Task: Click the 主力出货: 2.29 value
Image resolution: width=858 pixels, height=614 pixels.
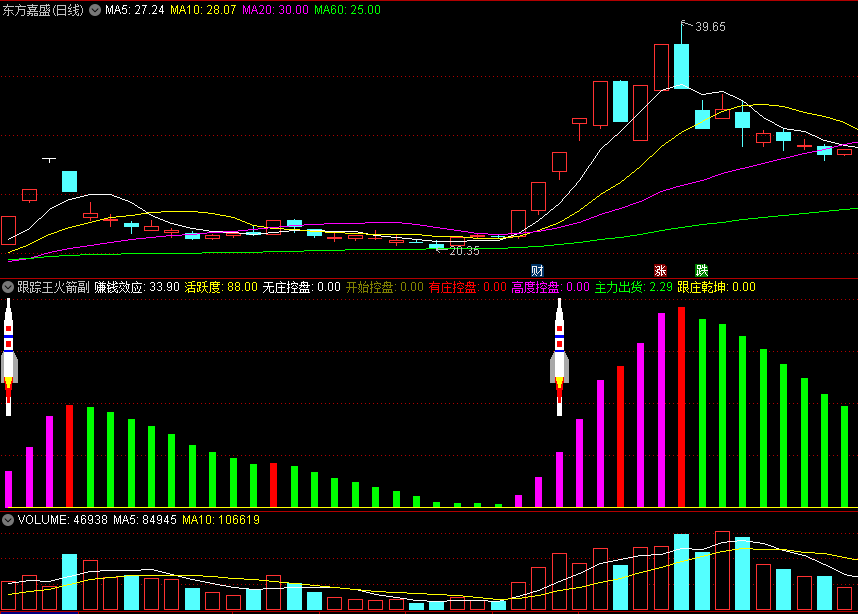Action: click(634, 287)
